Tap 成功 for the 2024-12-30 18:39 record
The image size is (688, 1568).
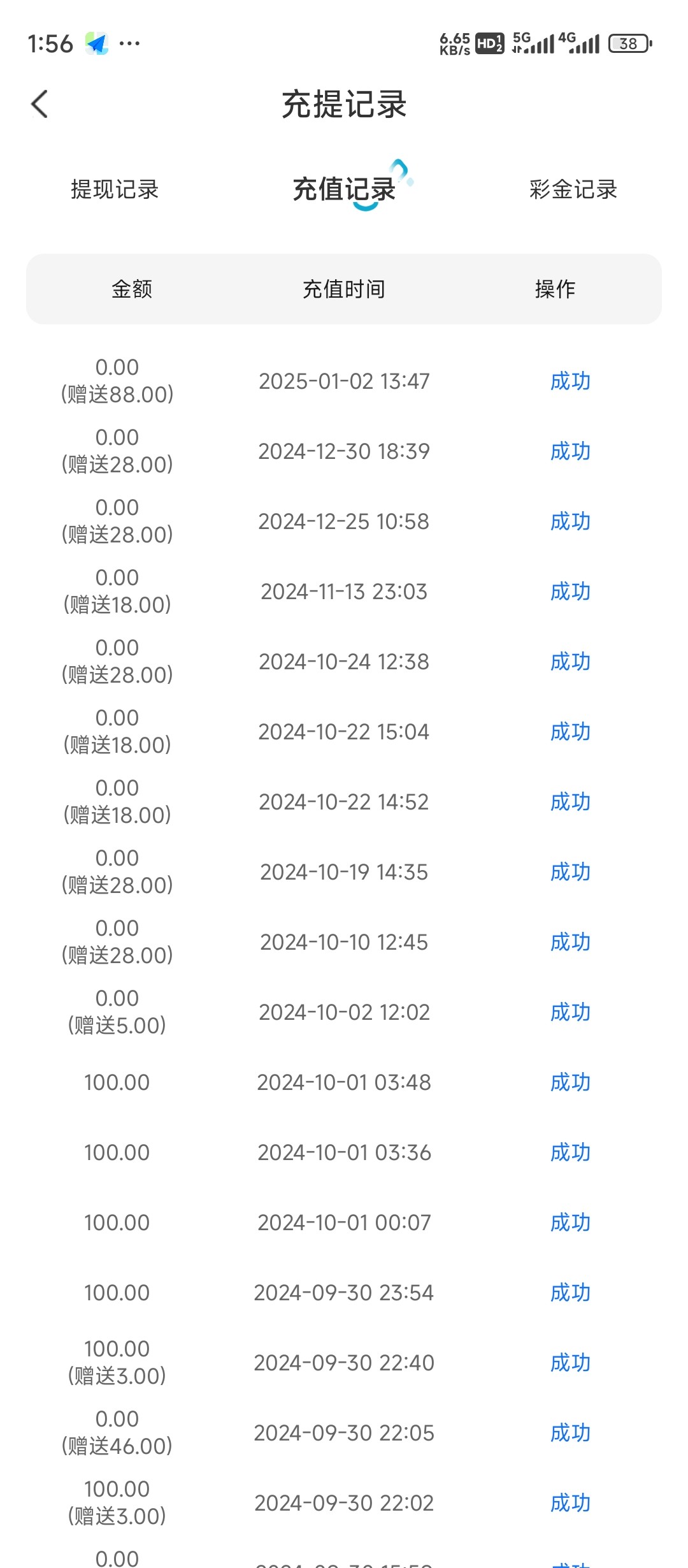(x=570, y=451)
